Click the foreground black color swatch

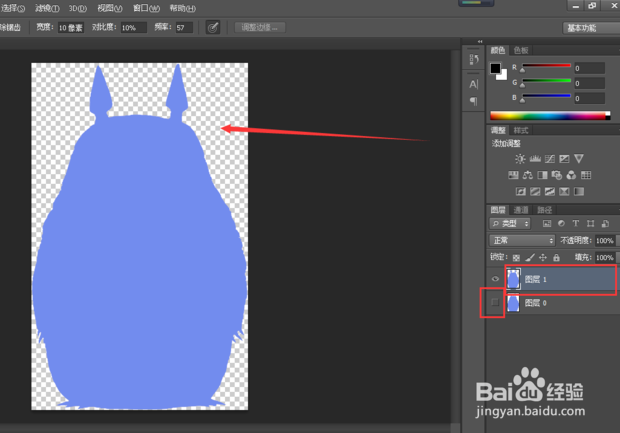pyautogui.click(x=494, y=68)
